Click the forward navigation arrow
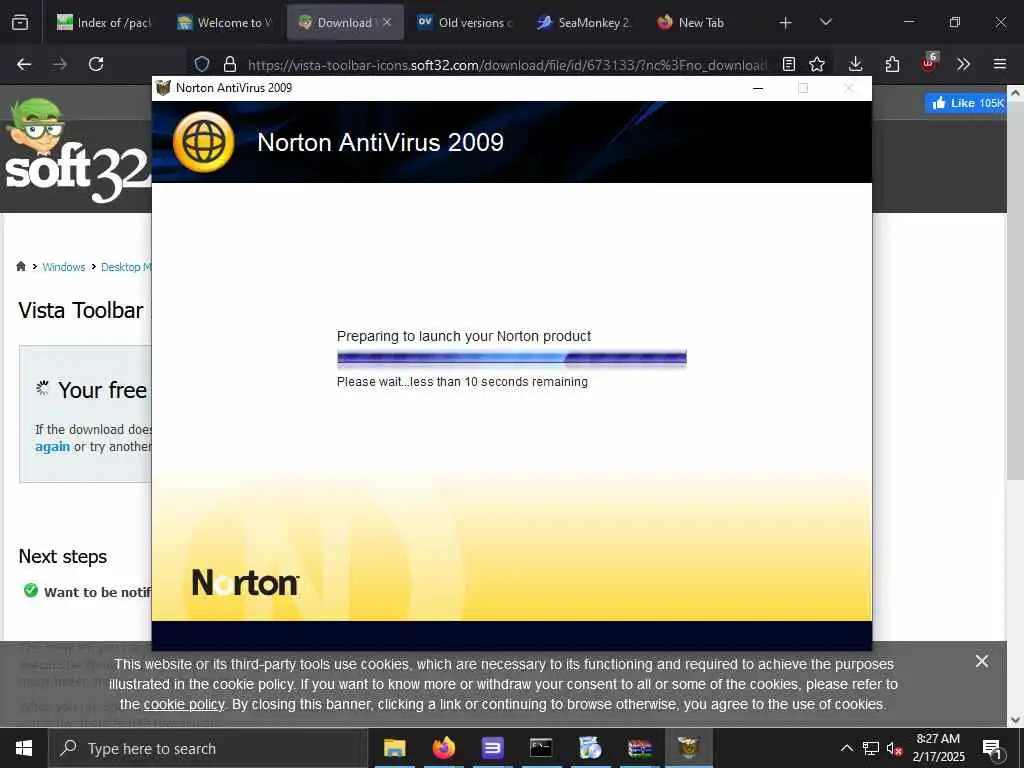This screenshot has height=768, width=1024. click(60, 64)
